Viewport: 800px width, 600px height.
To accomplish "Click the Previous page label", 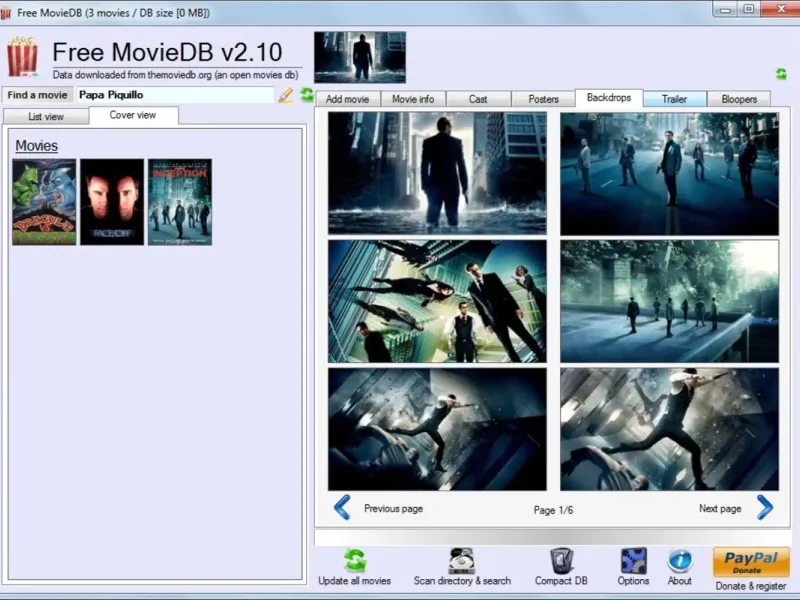I will coord(393,509).
